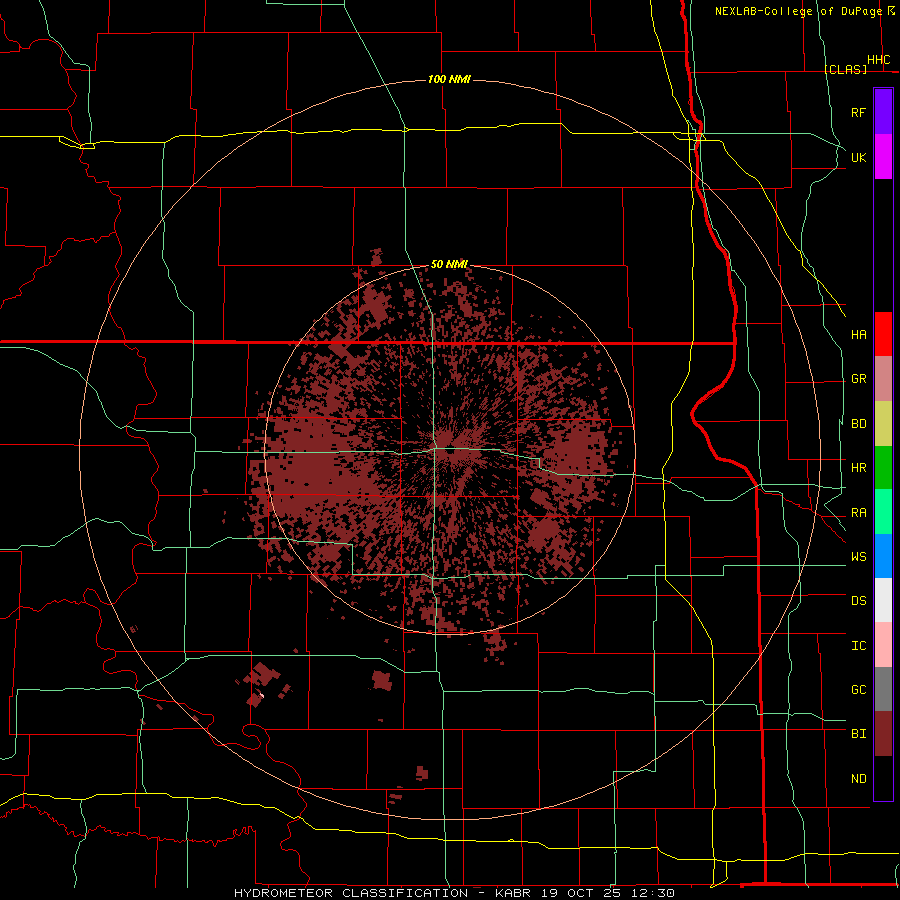Click the green HR legend swatch
The height and width of the screenshot is (900, 900).
click(x=883, y=468)
